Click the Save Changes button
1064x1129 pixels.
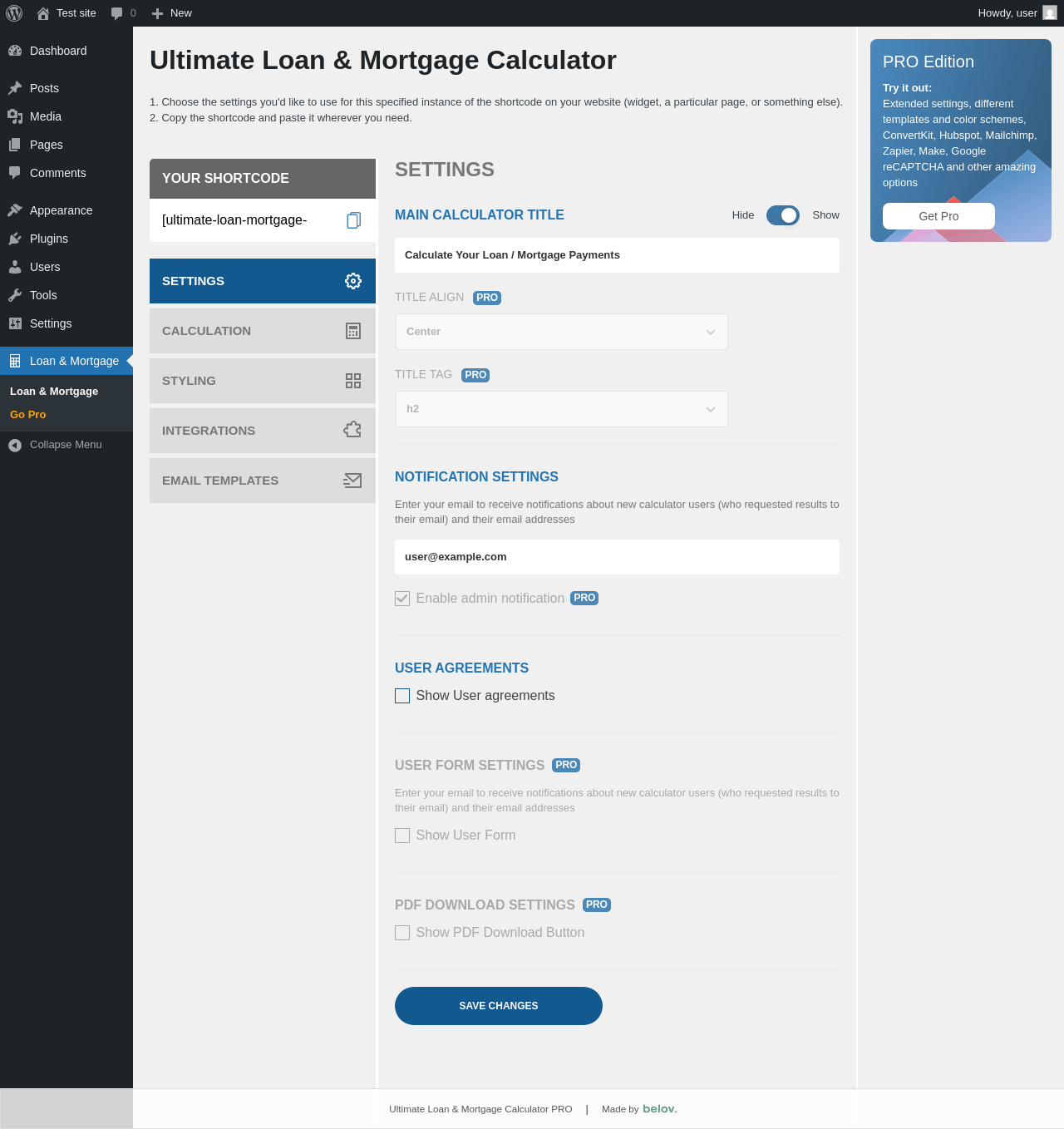coord(499,1006)
